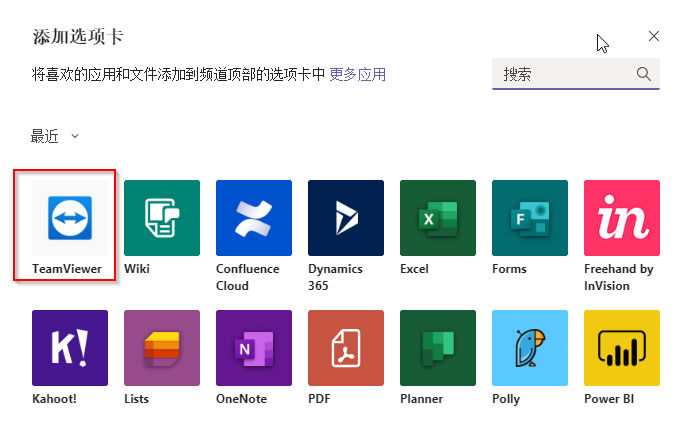
Task: Pick the Forms app tile
Action: pyautogui.click(x=530, y=218)
